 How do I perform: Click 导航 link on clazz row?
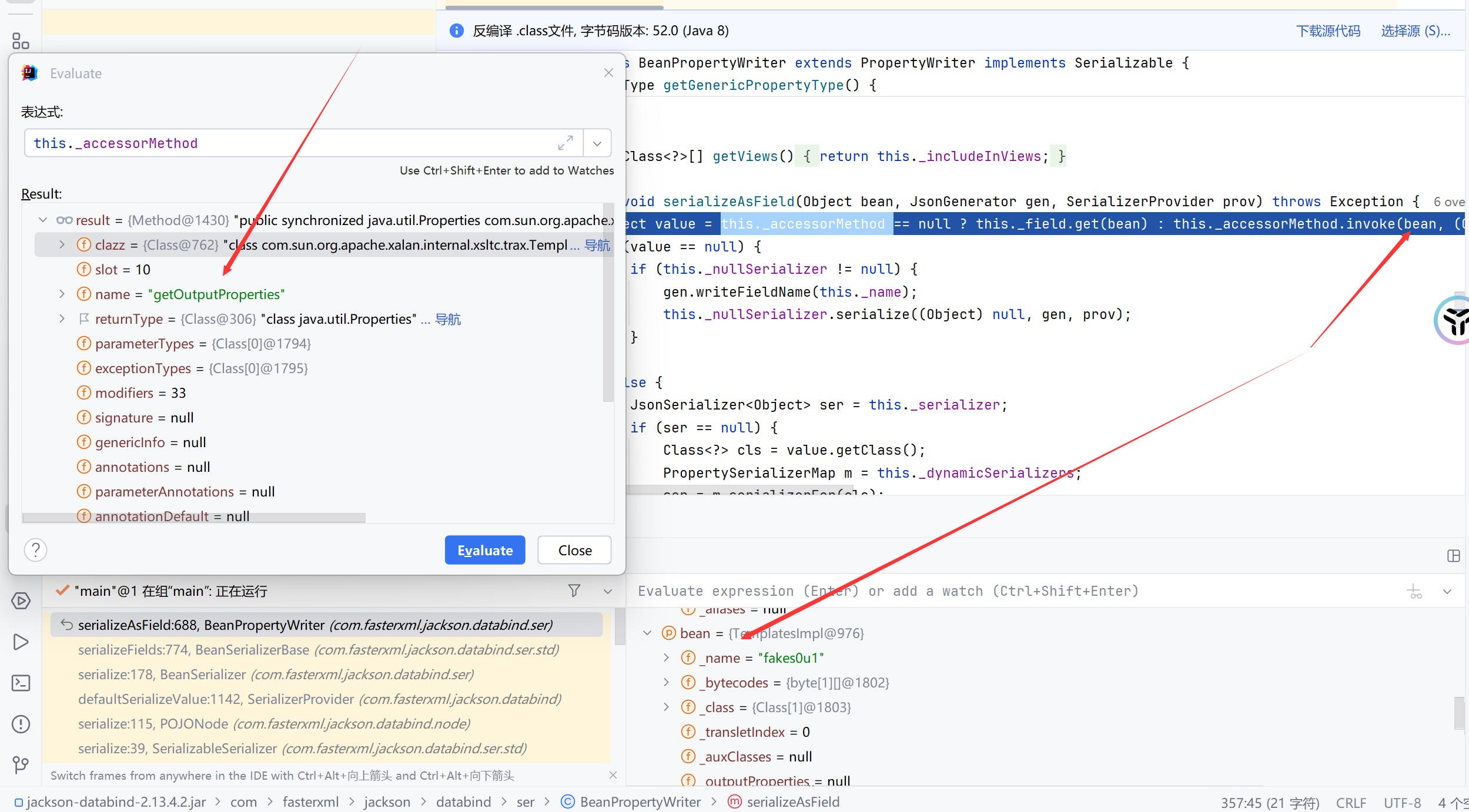pos(597,245)
